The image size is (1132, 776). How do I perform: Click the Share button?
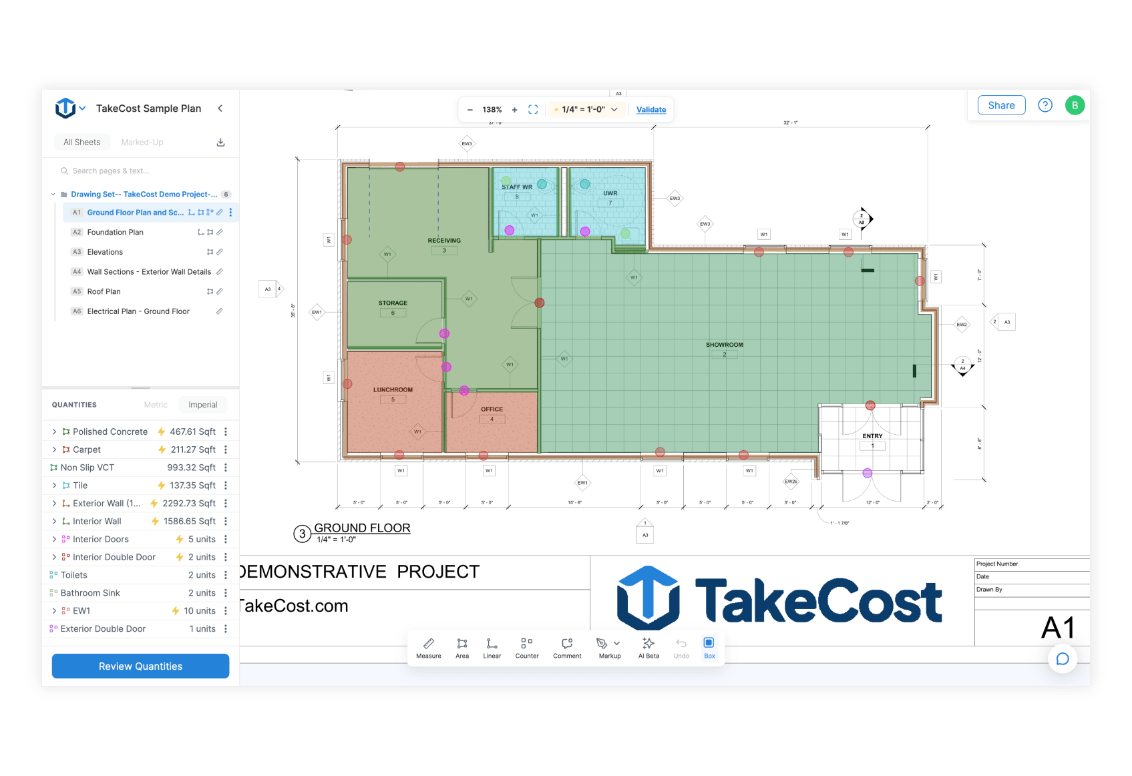coord(1001,105)
